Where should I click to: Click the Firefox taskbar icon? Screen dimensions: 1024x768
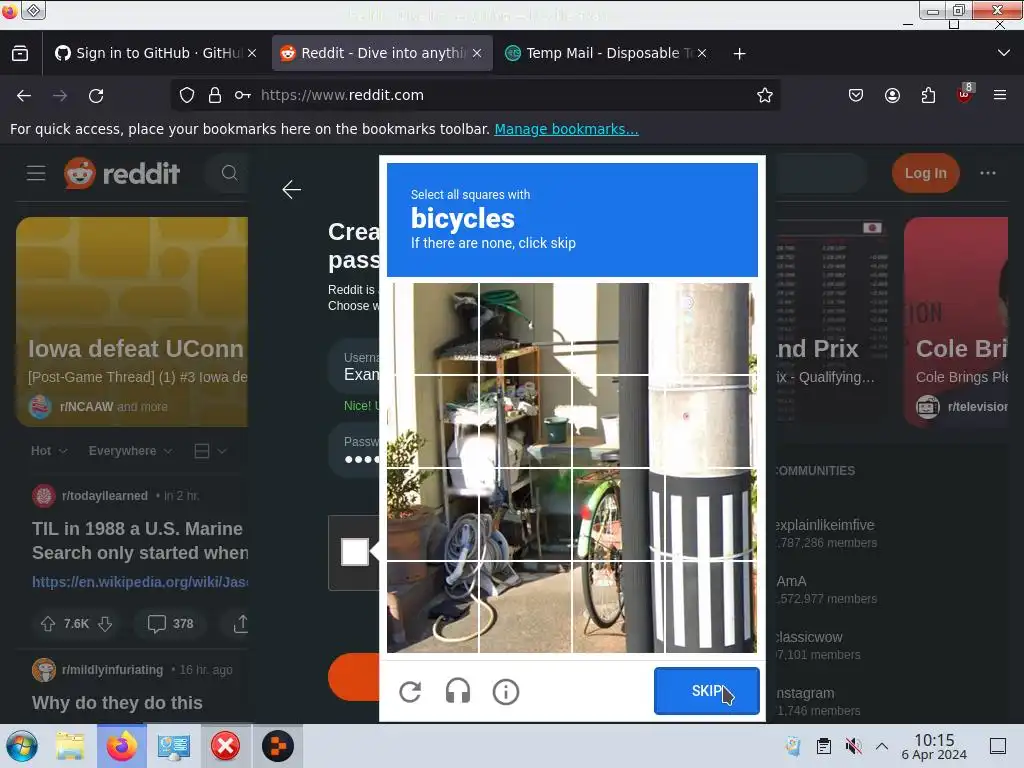[x=122, y=746]
